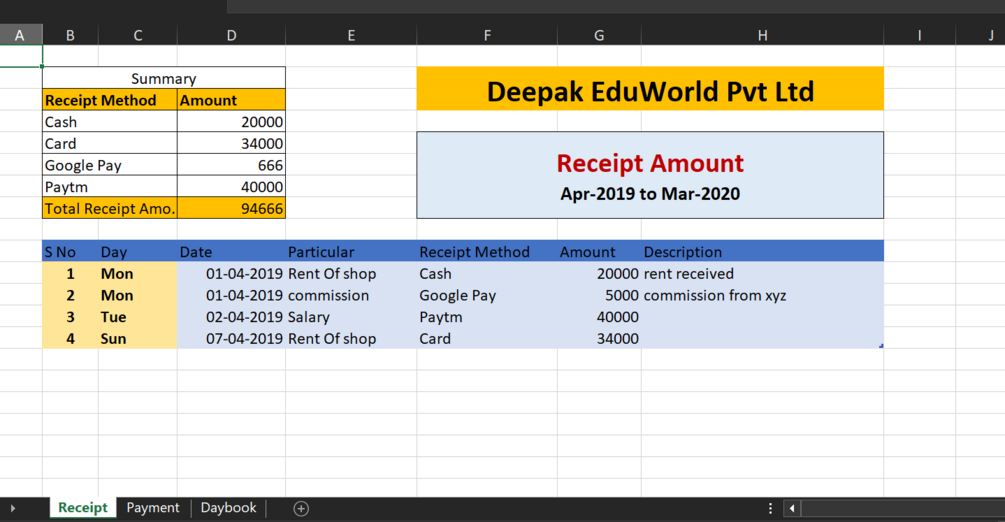Select the total value 94666
The width and height of the screenshot is (1005, 522).
(231, 208)
